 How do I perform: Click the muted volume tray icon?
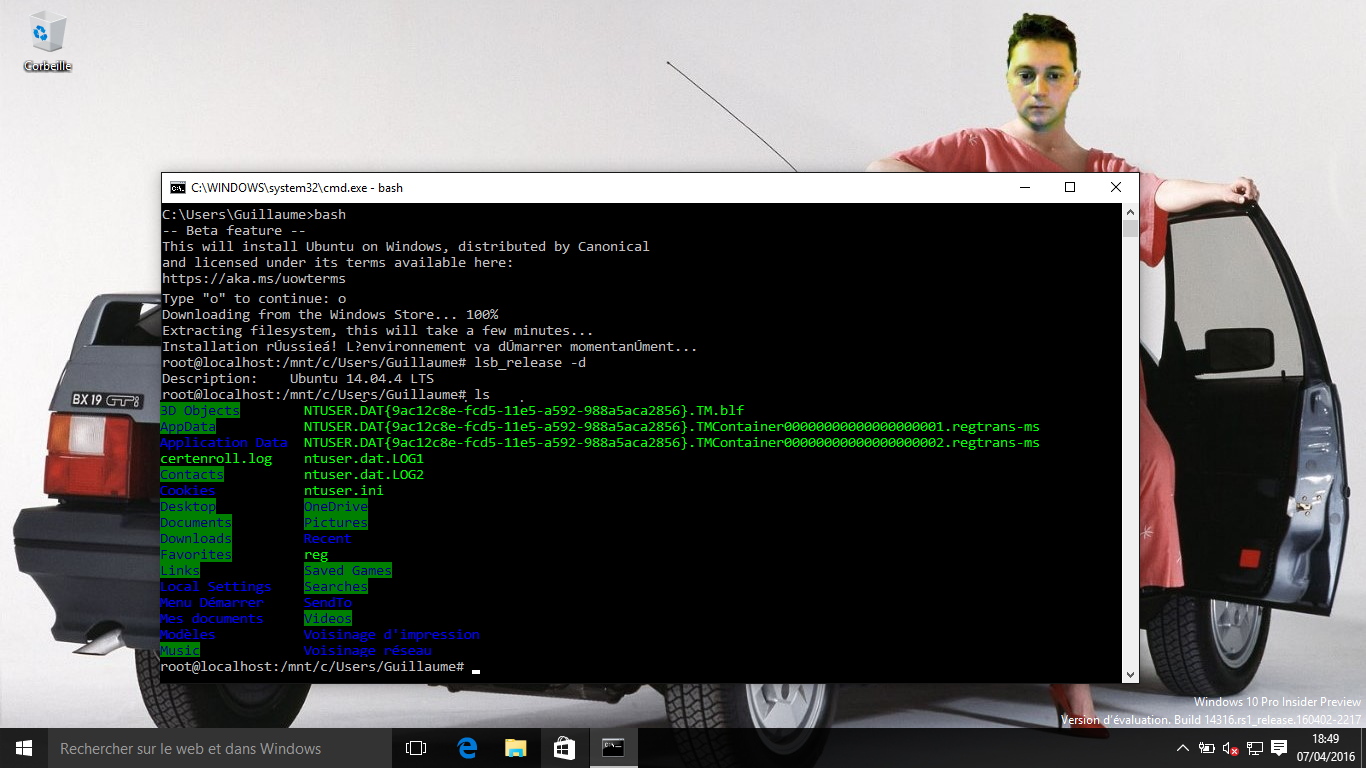(x=1230, y=748)
